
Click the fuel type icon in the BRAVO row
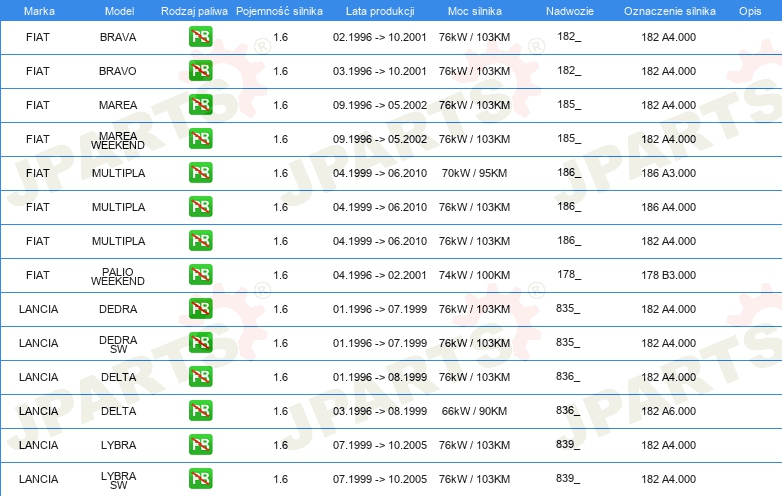[x=200, y=71]
